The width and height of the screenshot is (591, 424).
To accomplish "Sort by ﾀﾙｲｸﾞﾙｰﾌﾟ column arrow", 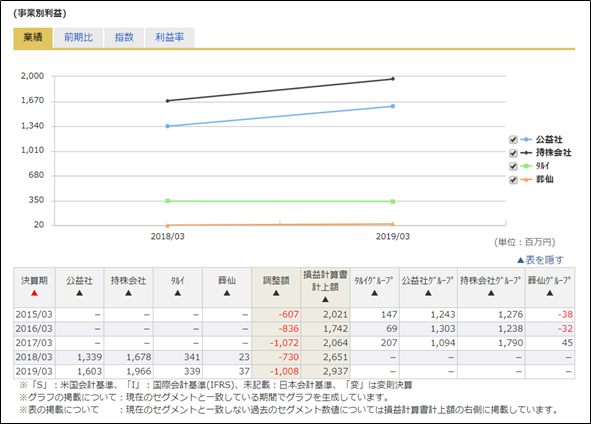I will (374, 293).
